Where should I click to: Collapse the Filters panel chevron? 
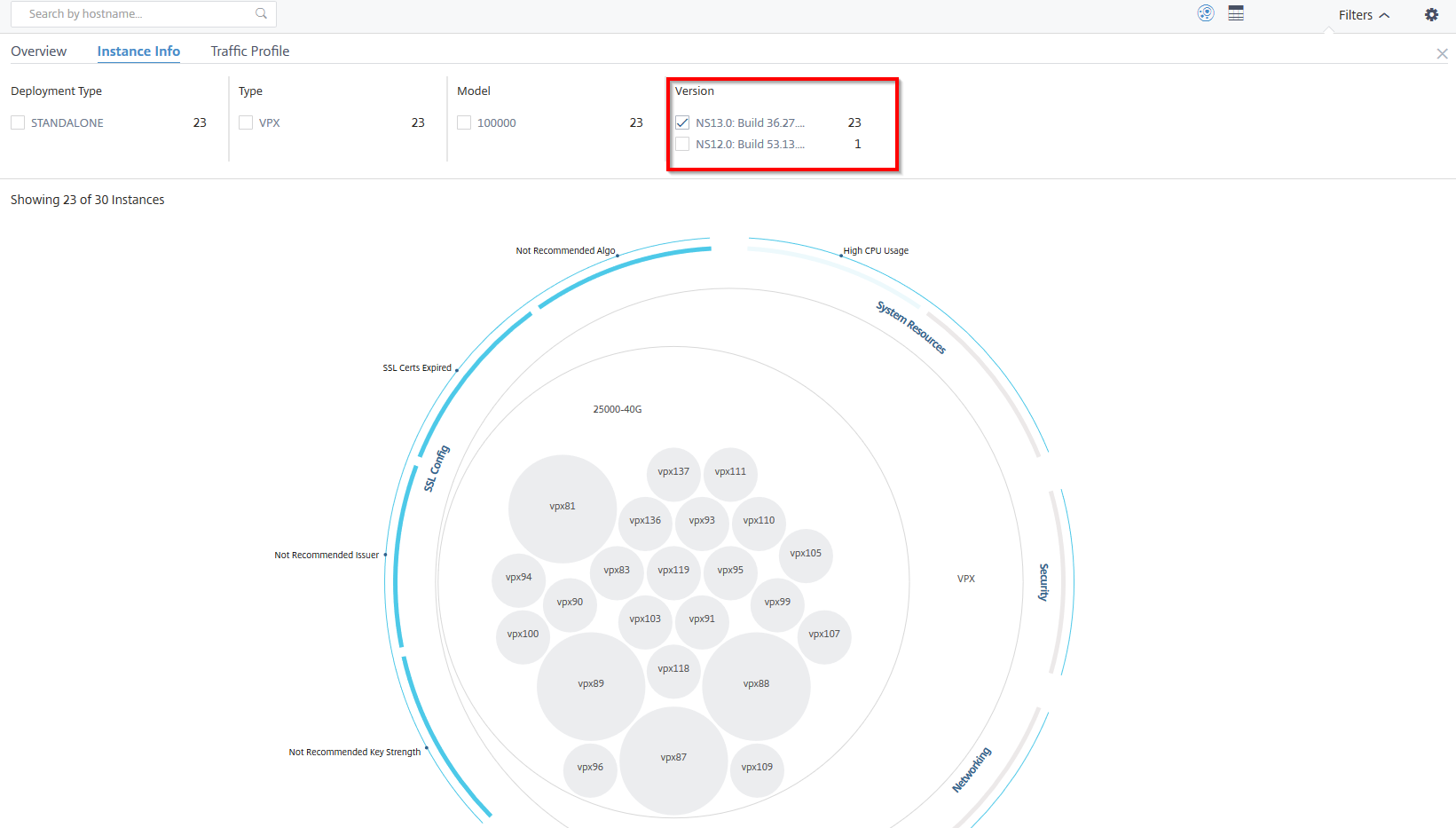(1384, 15)
